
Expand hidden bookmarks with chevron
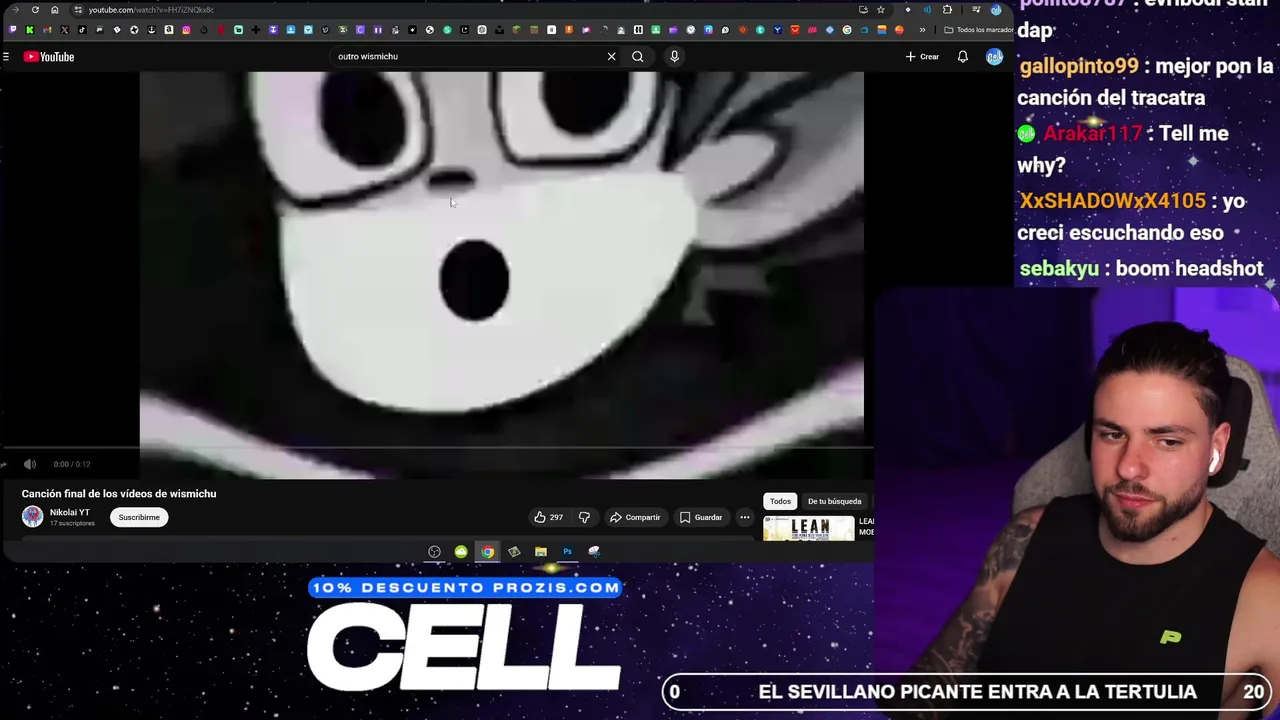pos(922,30)
